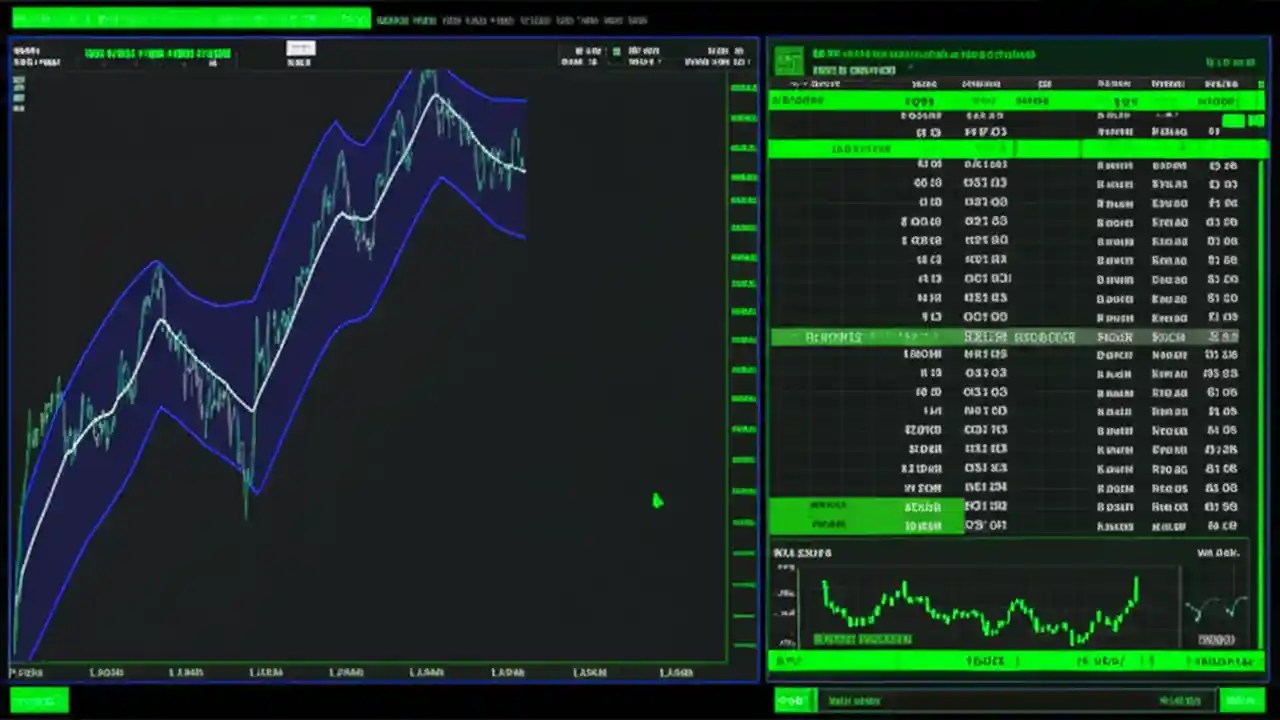Switch to the first menu item on the green menu bar
The image size is (1280, 720).
click(392, 19)
